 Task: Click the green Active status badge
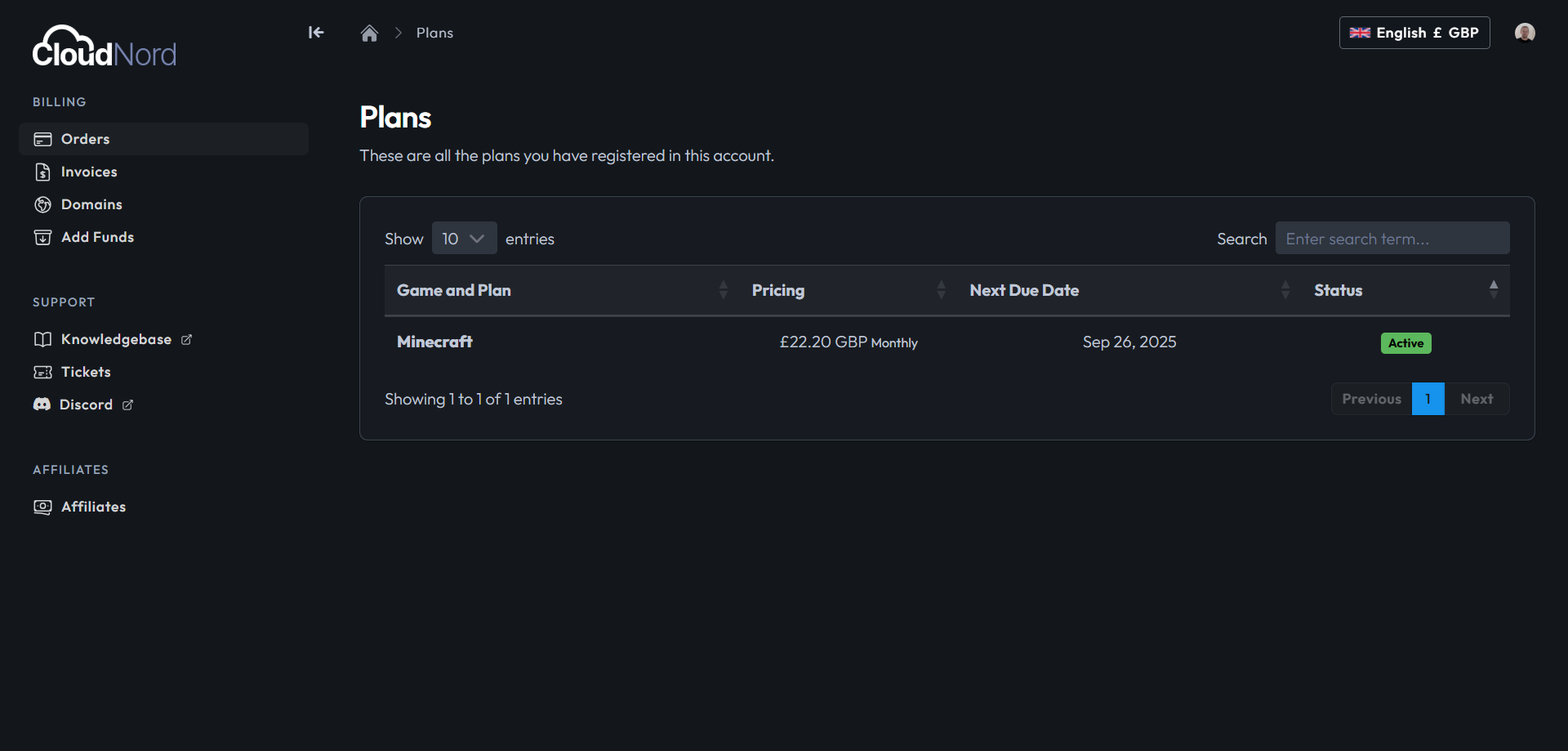click(x=1405, y=343)
